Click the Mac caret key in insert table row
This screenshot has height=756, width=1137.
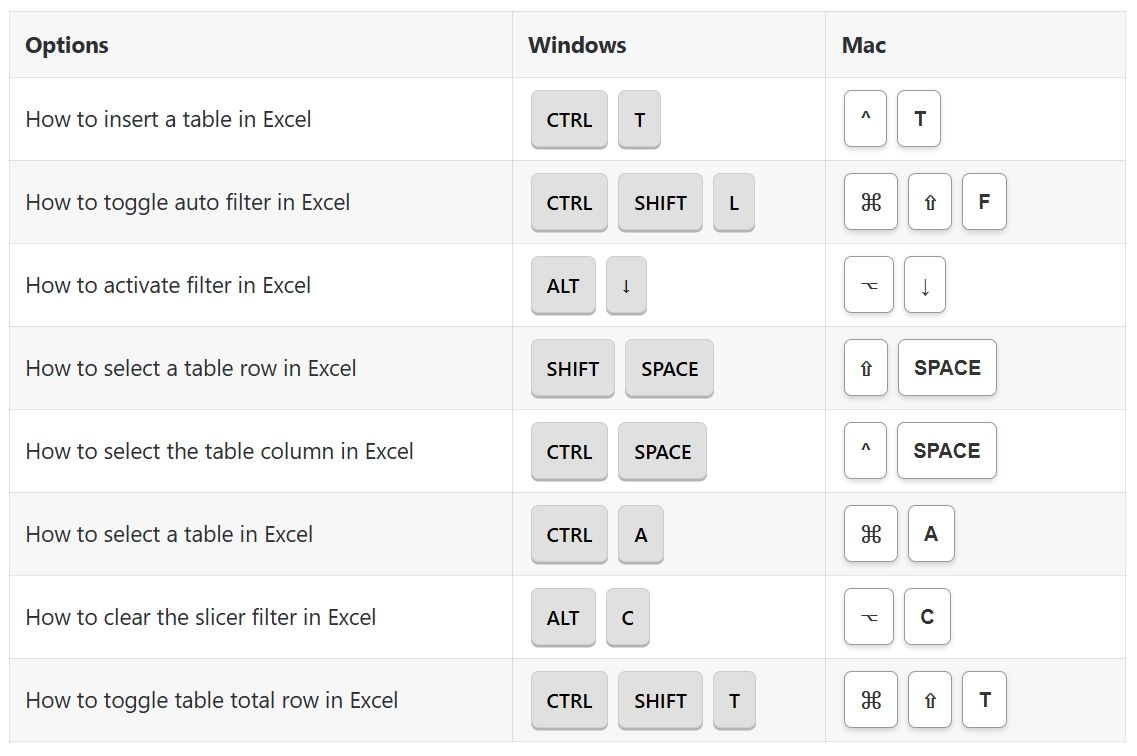(x=865, y=119)
